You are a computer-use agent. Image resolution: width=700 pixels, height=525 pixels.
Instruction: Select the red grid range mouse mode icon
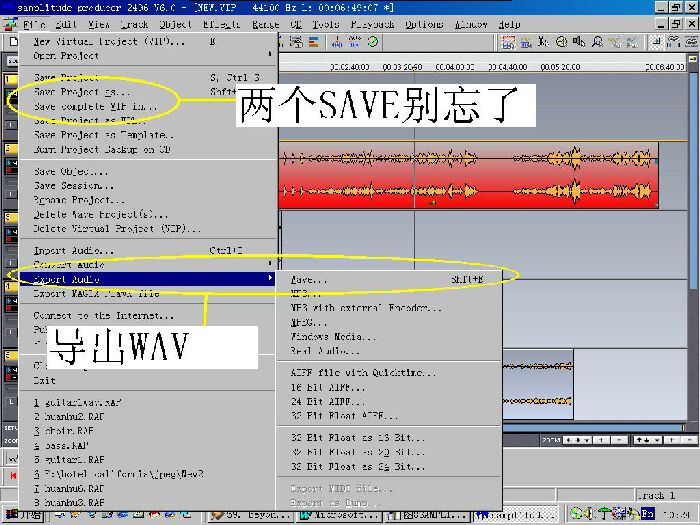508,42
